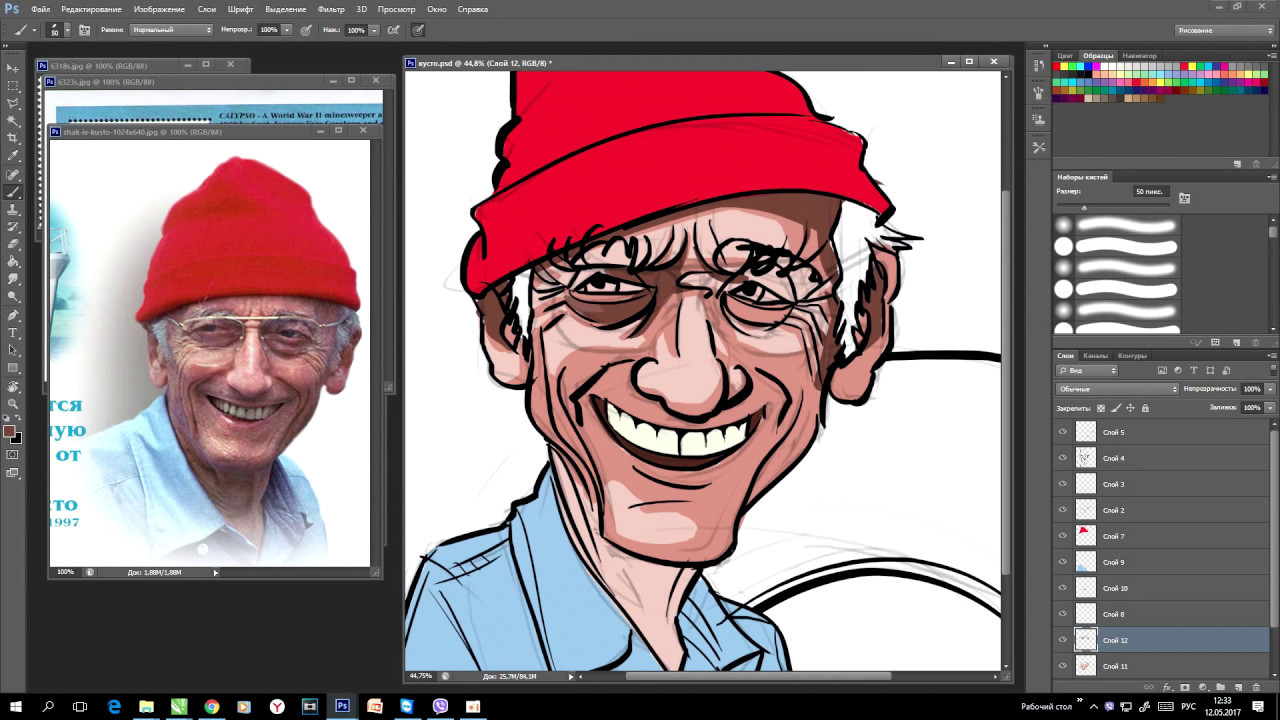Open the Фильтр menu
Screen dimensions: 1280x720
coord(330,9)
